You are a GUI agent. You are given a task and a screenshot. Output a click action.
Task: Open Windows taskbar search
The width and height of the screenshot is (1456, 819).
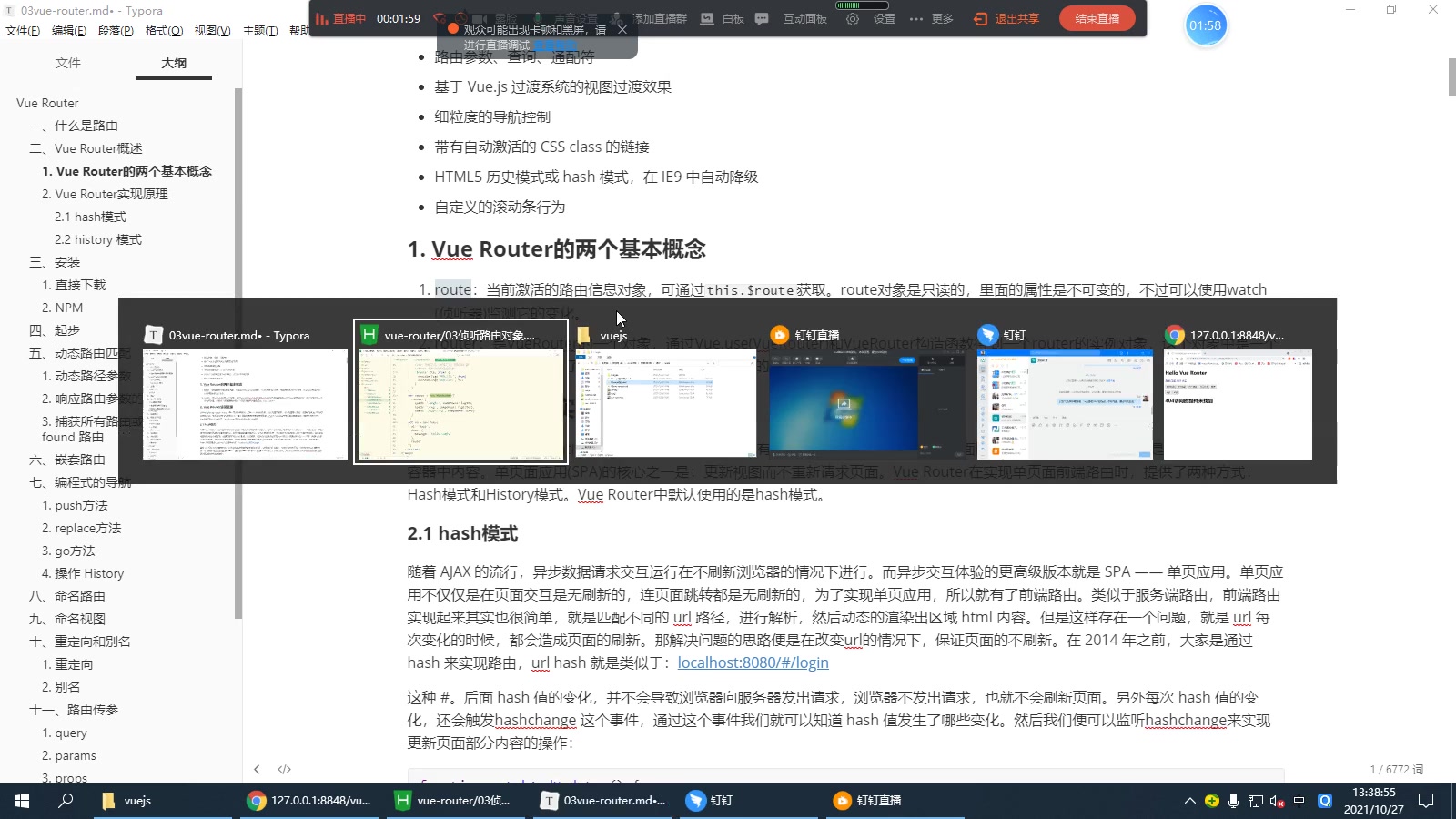[x=66, y=801]
